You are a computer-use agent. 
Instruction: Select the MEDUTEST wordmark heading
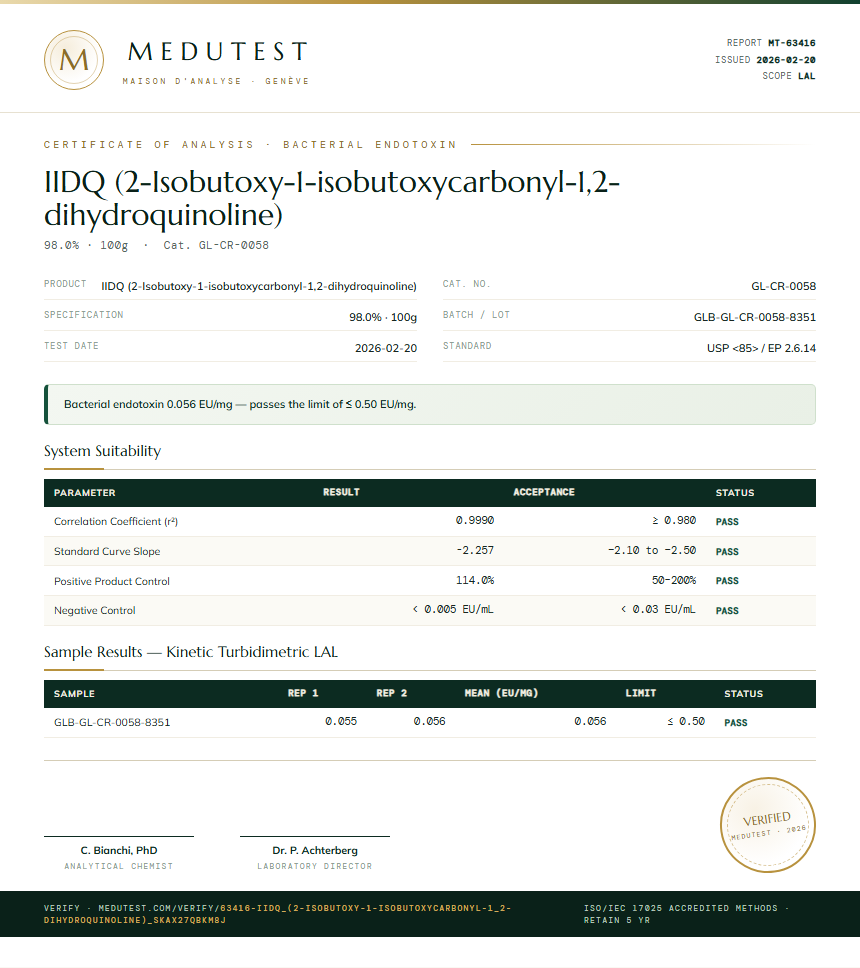218,52
